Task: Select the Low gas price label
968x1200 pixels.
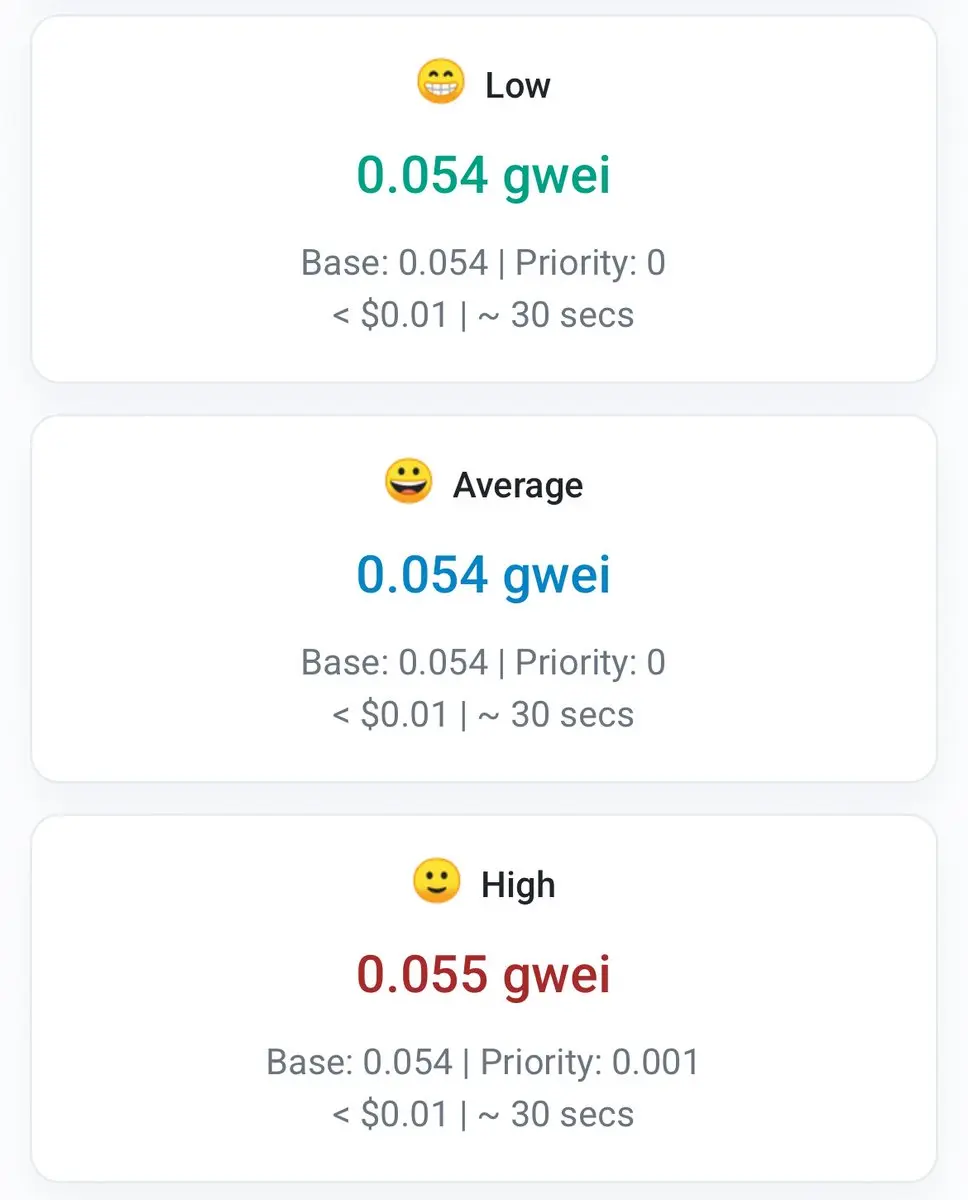Action: pos(517,86)
